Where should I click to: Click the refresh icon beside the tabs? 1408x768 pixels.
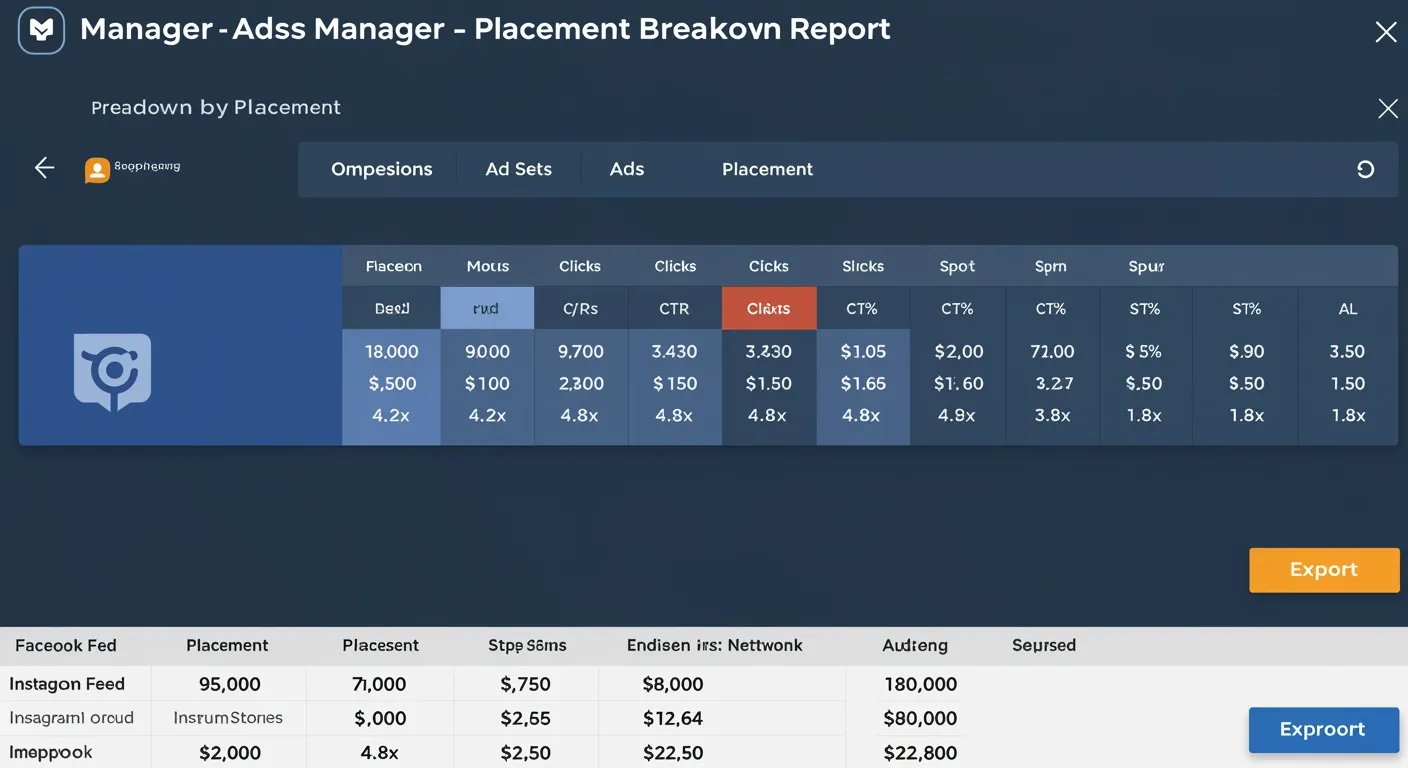click(x=1366, y=169)
